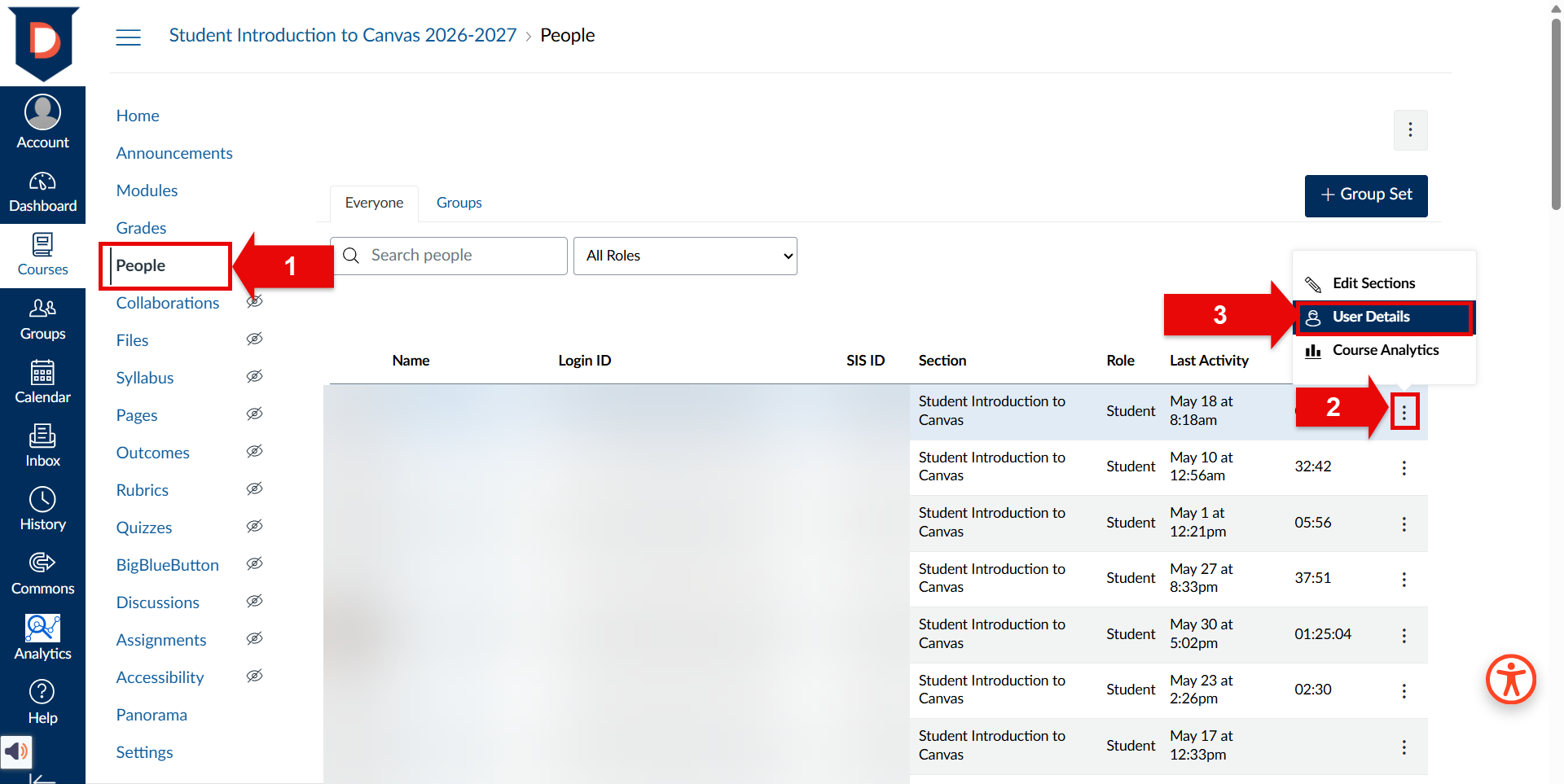Open Grades page

pos(141,228)
